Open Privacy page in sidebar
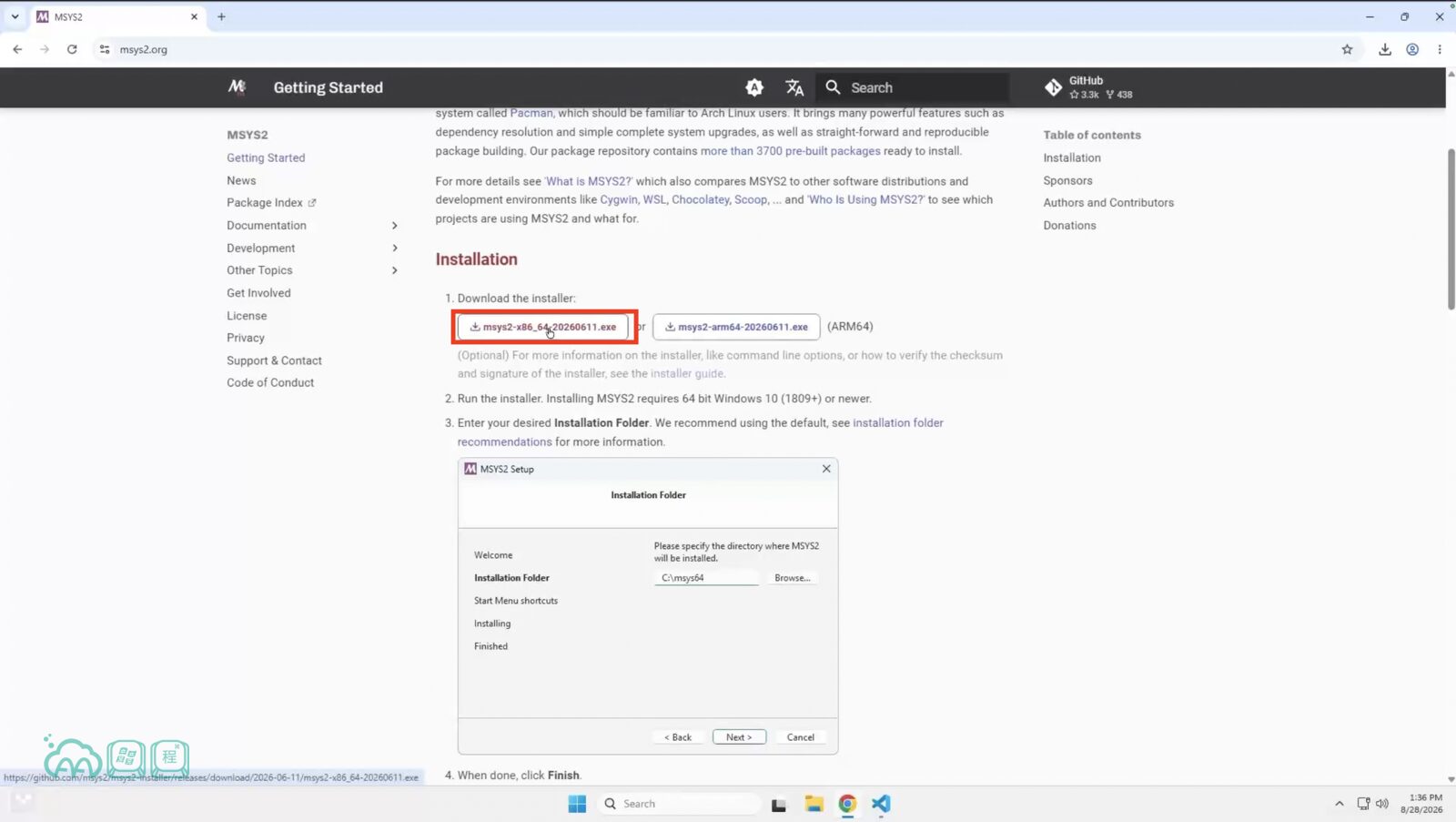This screenshot has width=1456, height=822. click(x=246, y=338)
